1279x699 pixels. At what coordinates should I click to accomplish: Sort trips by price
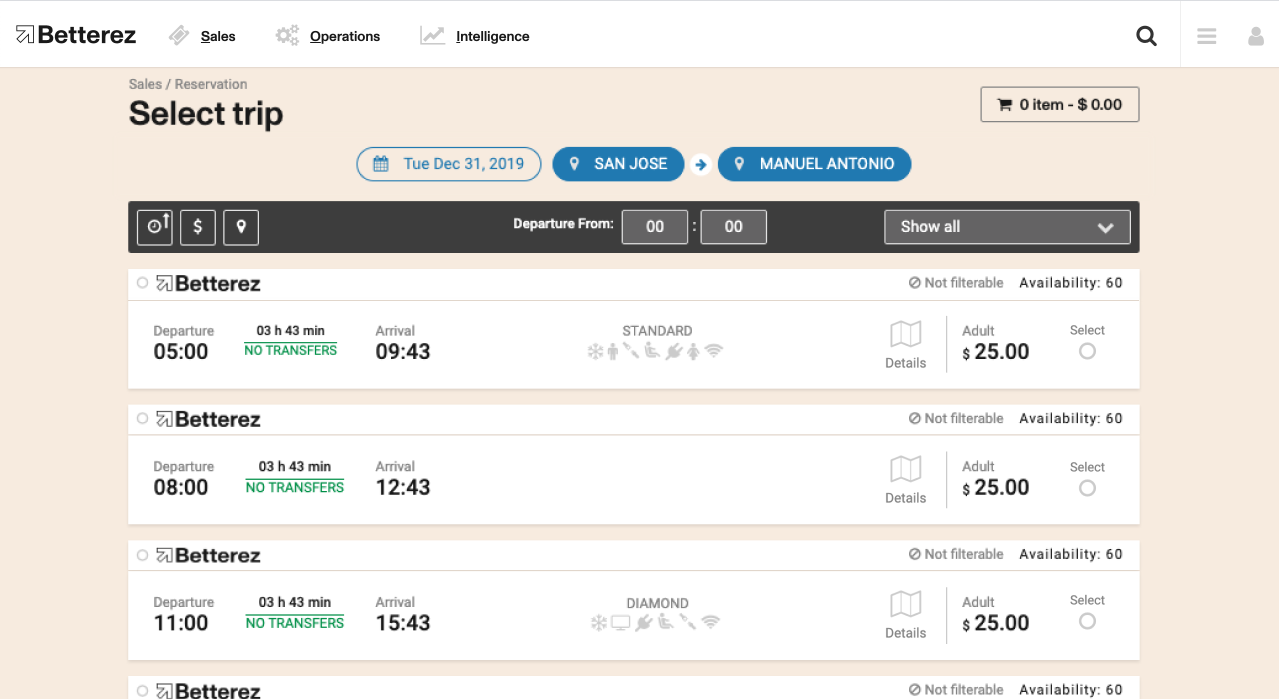coord(197,227)
